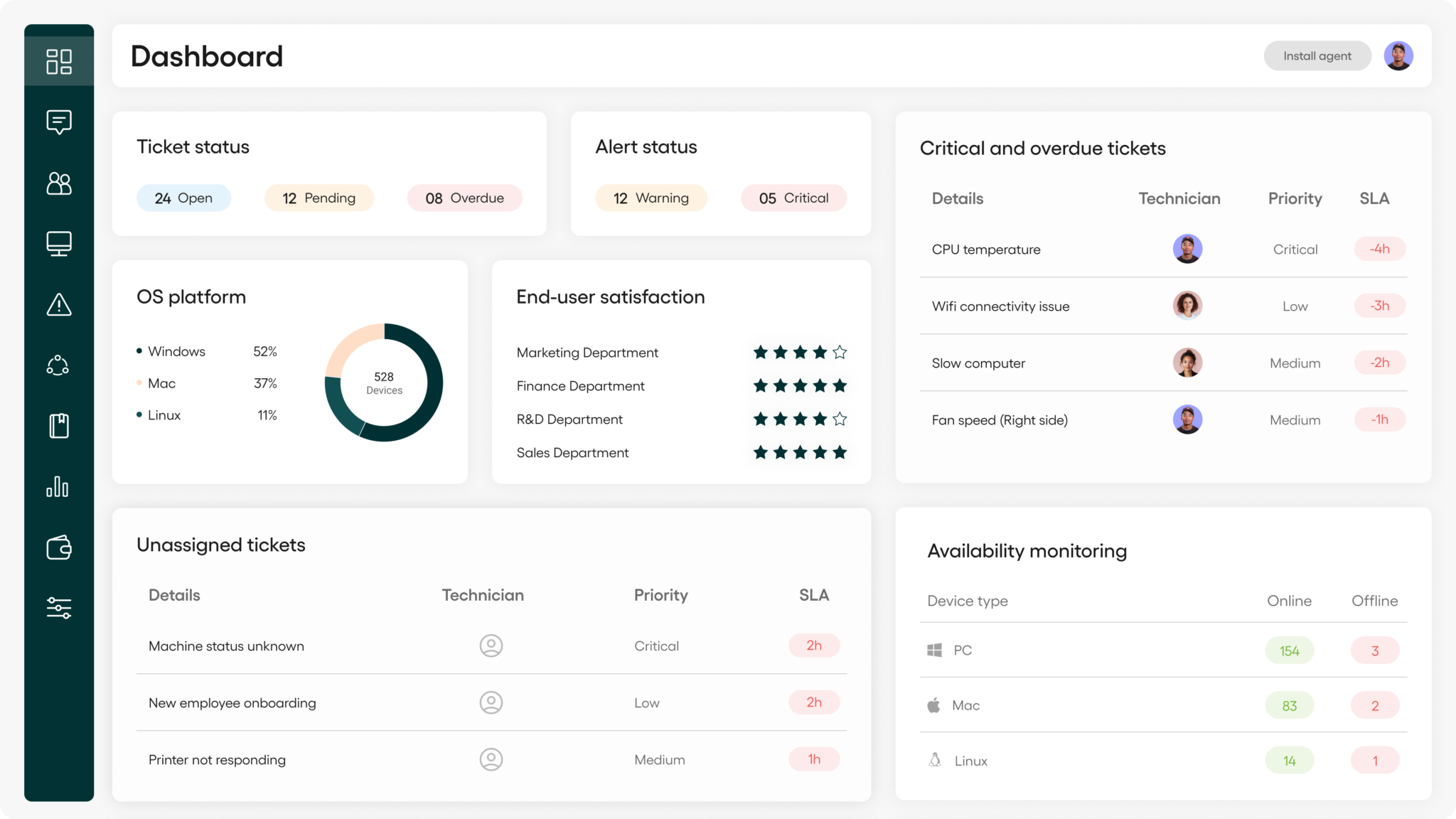Click the Install agent button
The width and height of the screenshot is (1456, 819).
(x=1317, y=55)
